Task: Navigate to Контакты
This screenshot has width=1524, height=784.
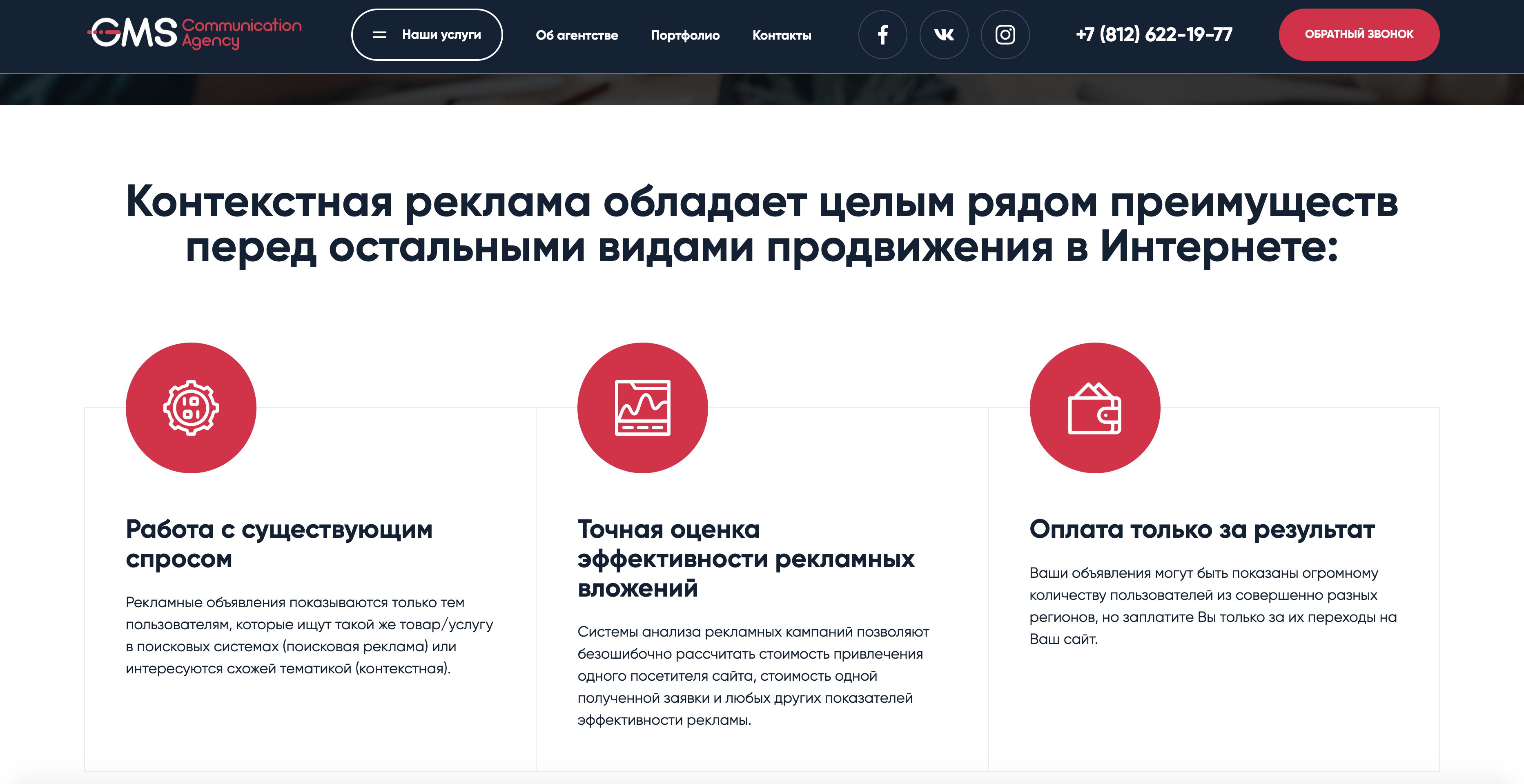Action: pos(782,36)
